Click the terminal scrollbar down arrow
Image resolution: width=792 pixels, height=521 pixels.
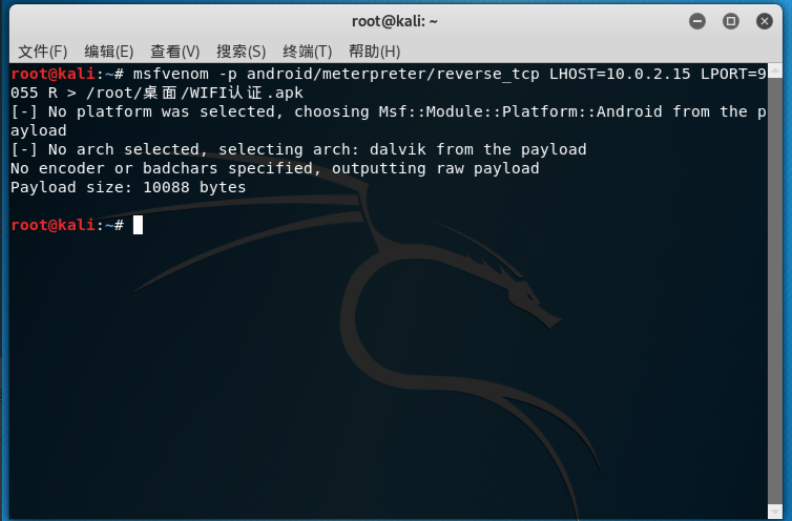775,511
